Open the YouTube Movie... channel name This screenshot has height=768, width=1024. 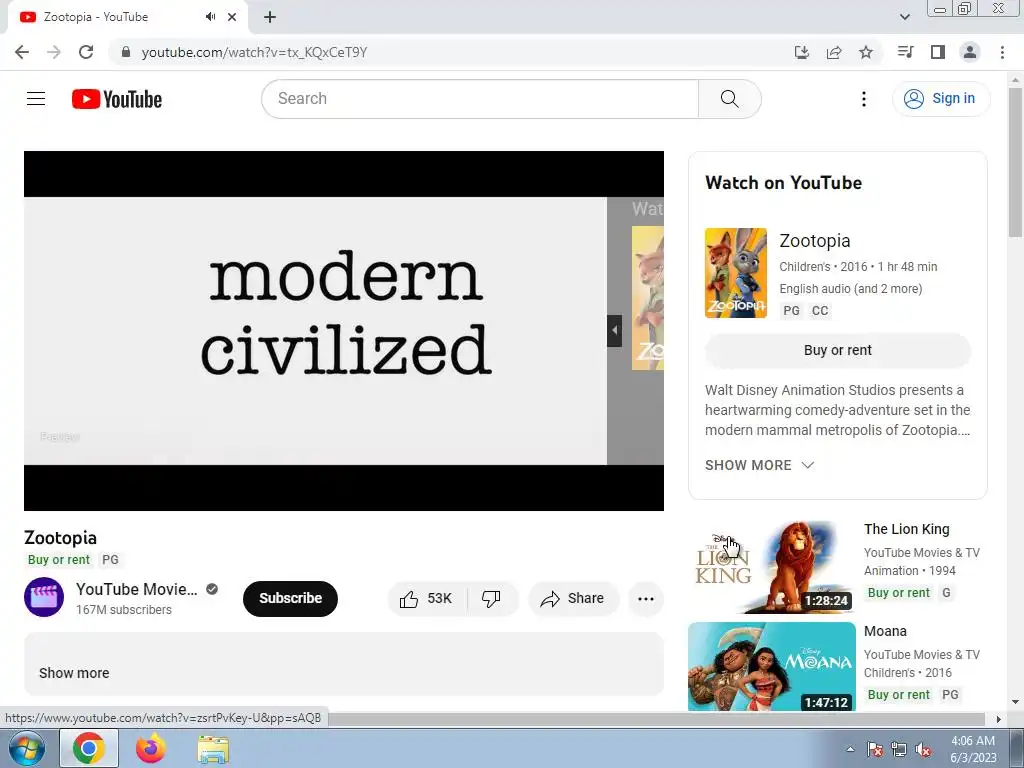click(136, 589)
